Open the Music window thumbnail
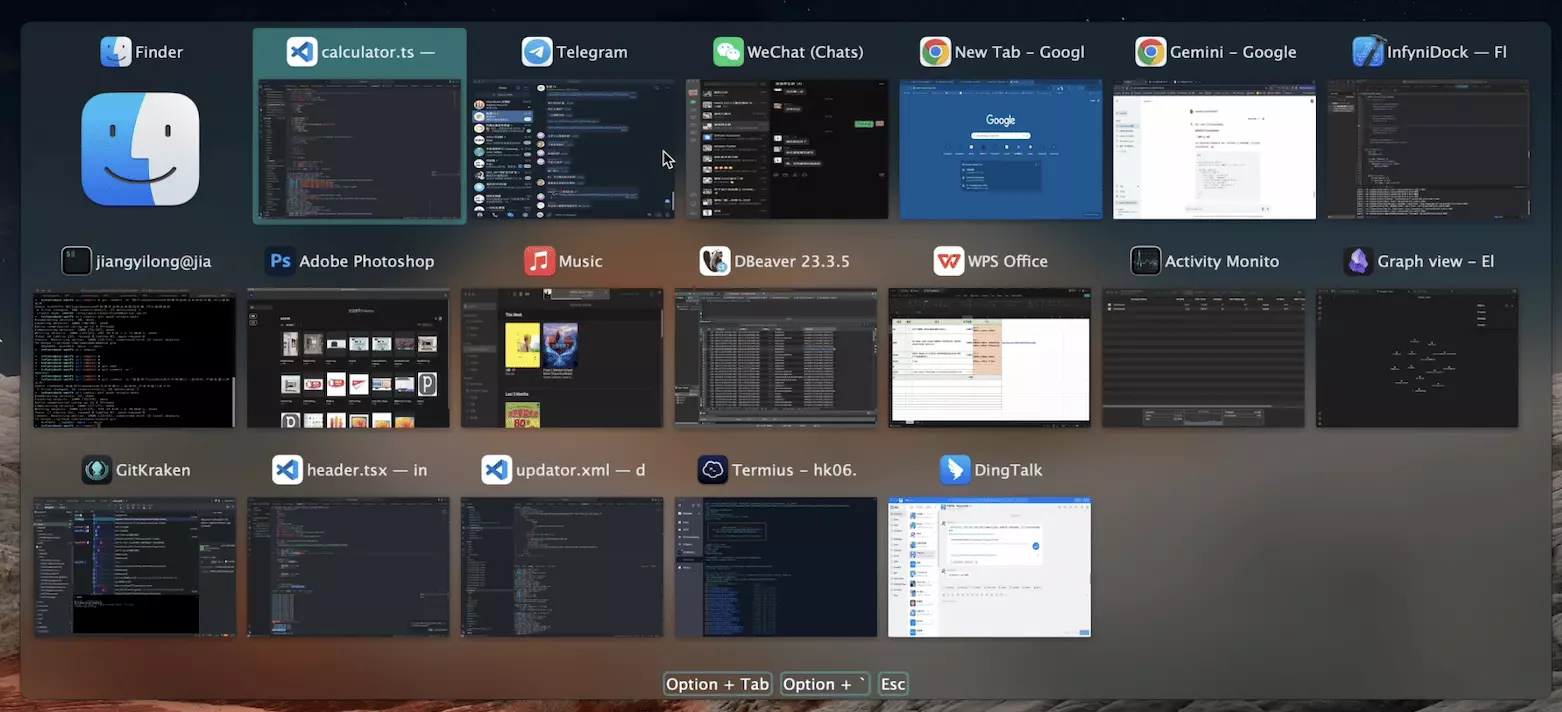Screen dimensions: 1562x712 563,358
